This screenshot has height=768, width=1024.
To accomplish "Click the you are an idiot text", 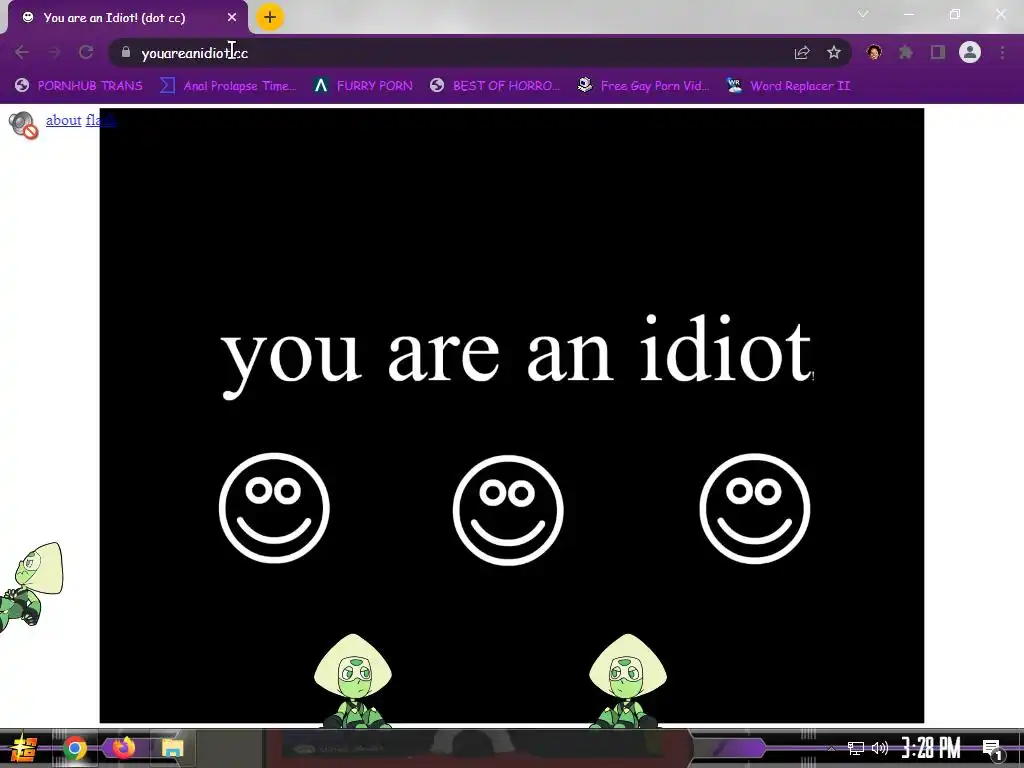I will click(517, 355).
